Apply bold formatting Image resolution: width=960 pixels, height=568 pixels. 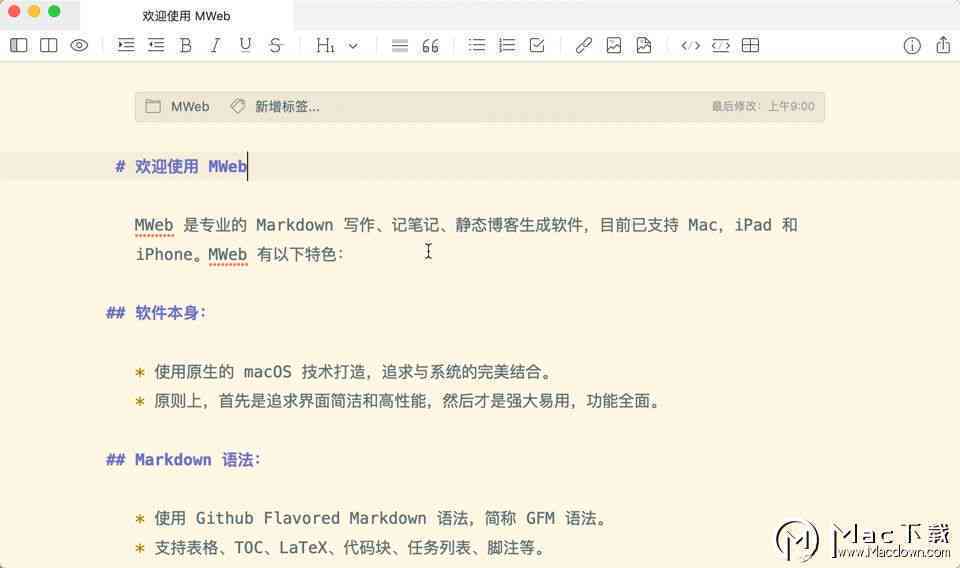[186, 45]
